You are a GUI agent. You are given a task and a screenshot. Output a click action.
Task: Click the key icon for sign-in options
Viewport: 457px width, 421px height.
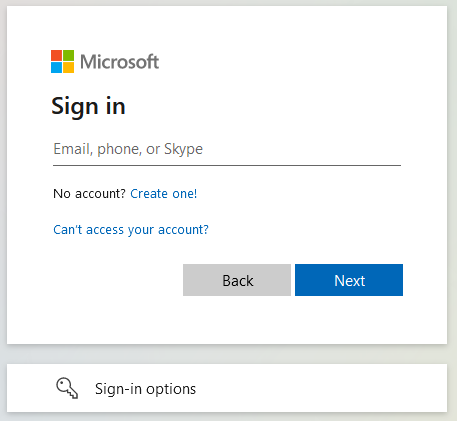[67, 388]
